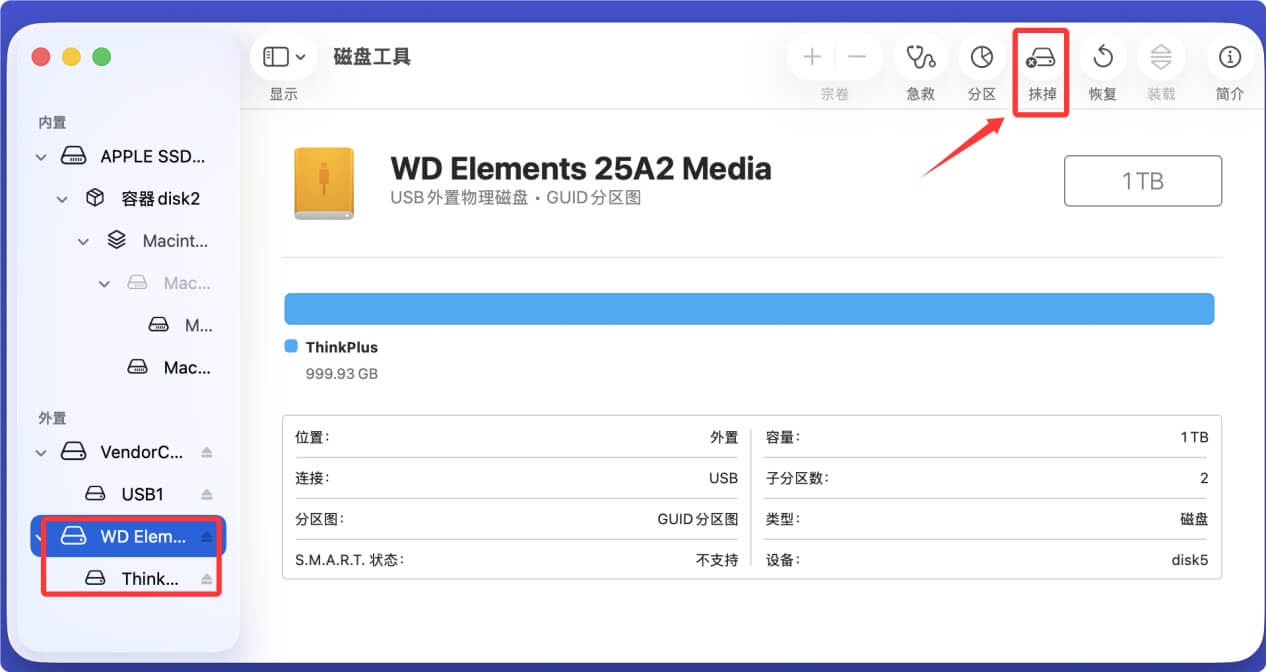This screenshot has width=1266, height=672.
Task: Run 急救 (First Aid) on the disk
Action: tap(920, 57)
